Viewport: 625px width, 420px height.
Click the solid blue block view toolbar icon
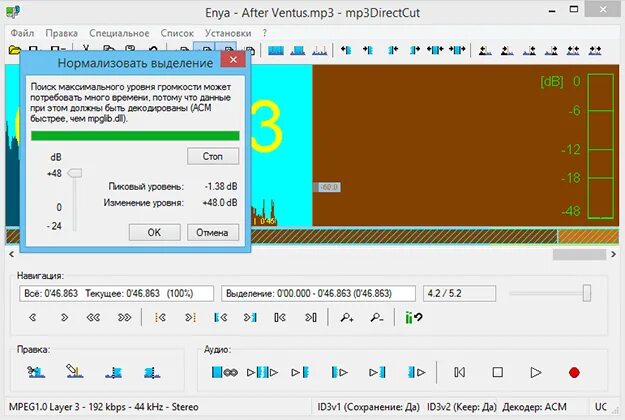point(276,51)
